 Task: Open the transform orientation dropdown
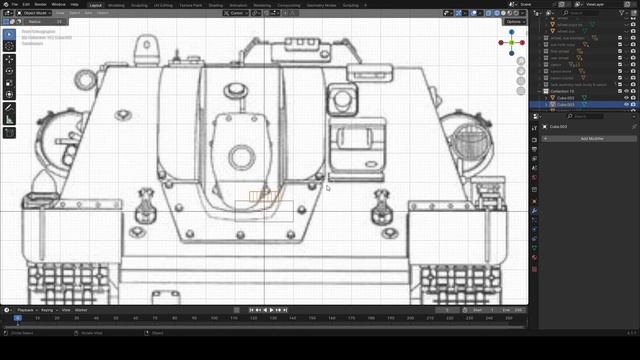236,13
